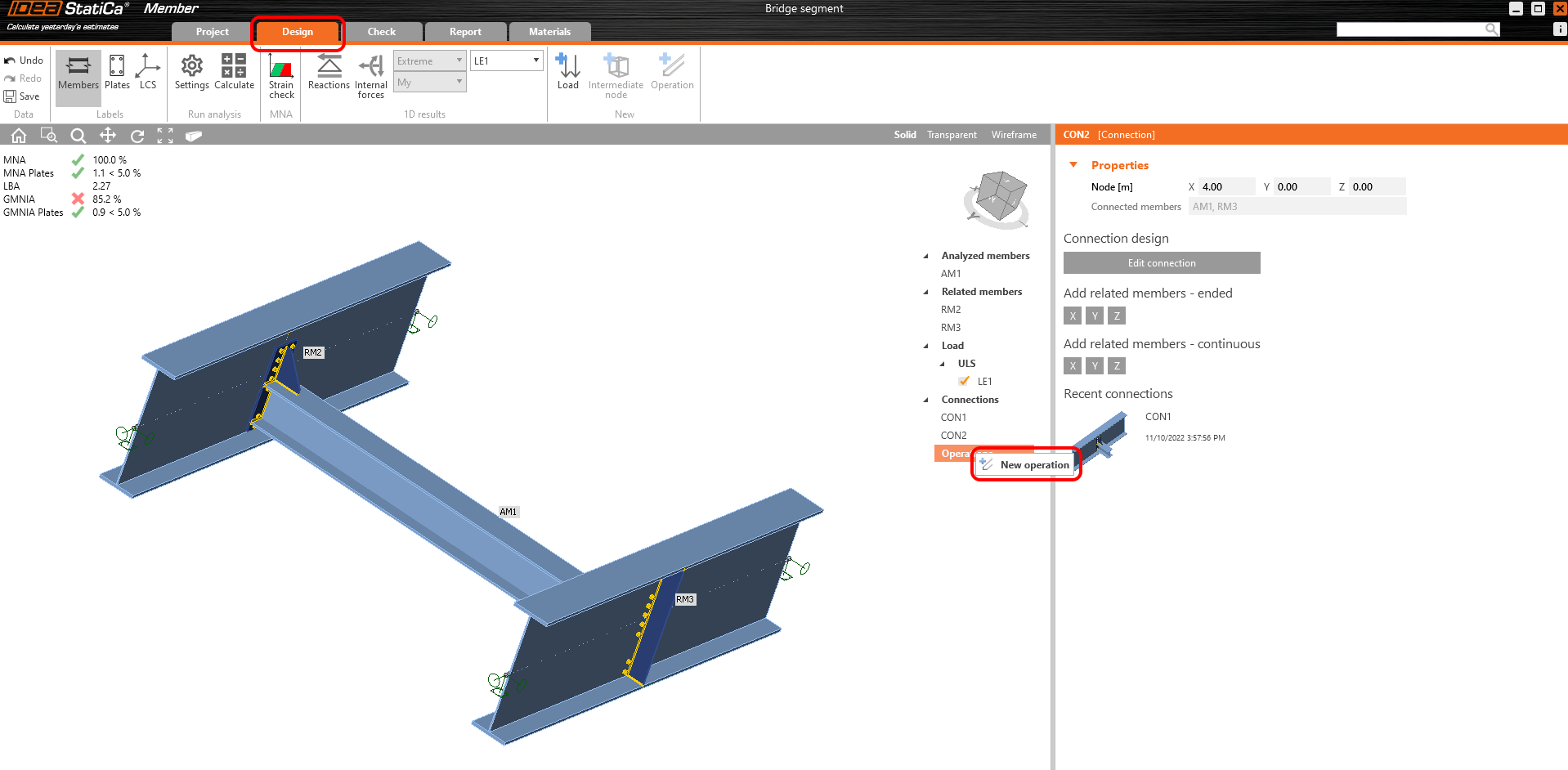
Task: Switch to Transparent view mode
Action: pyautogui.click(x=952, y=135)
